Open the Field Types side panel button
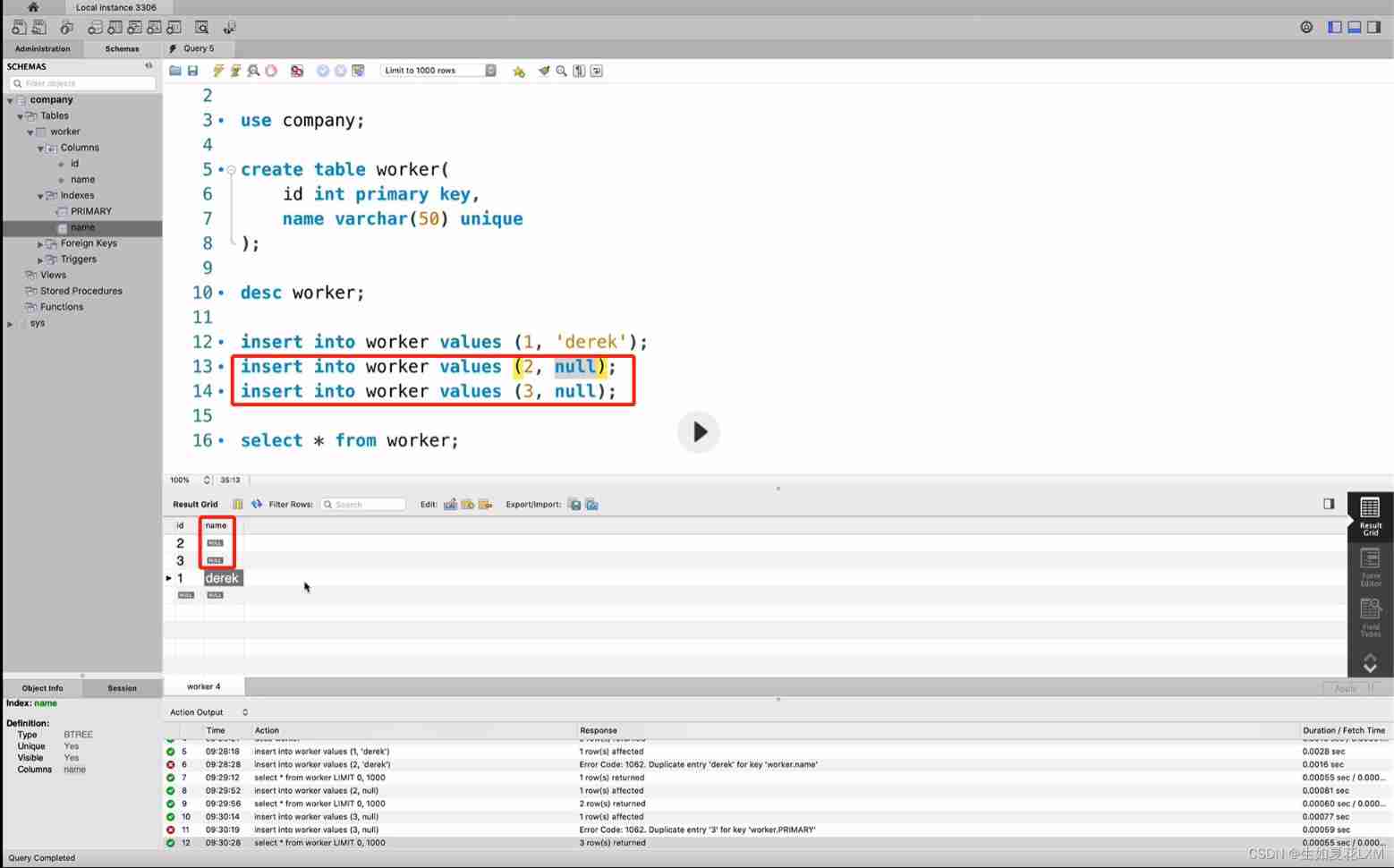The height and width of the screenshot is (868, 1394). coord(1370,618)
